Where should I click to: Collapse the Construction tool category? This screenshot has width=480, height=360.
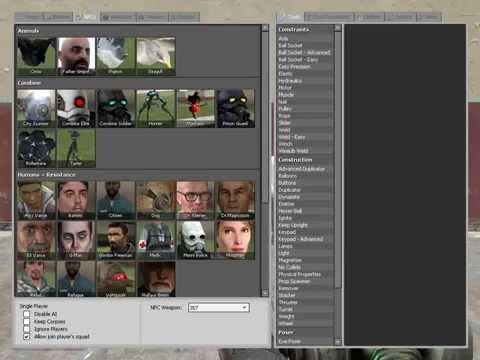(305, 160)
